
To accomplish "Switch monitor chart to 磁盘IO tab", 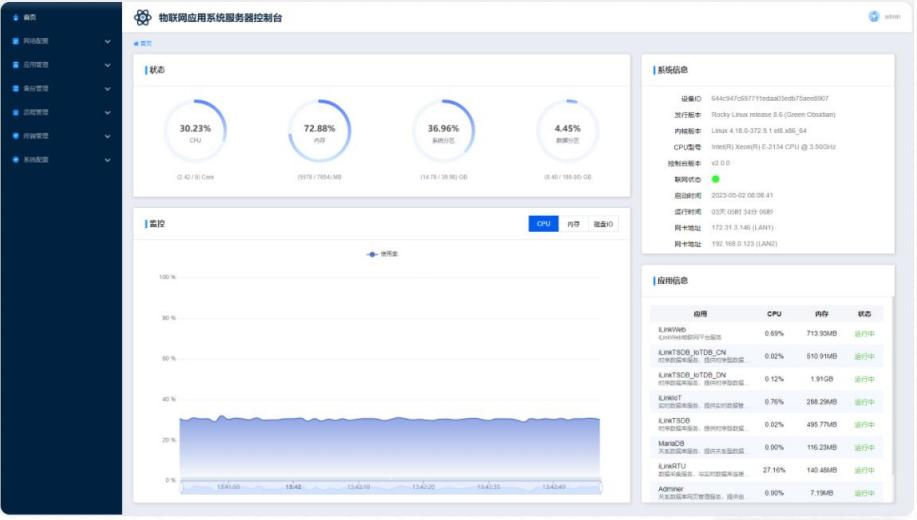I will [x=603, y=224].
